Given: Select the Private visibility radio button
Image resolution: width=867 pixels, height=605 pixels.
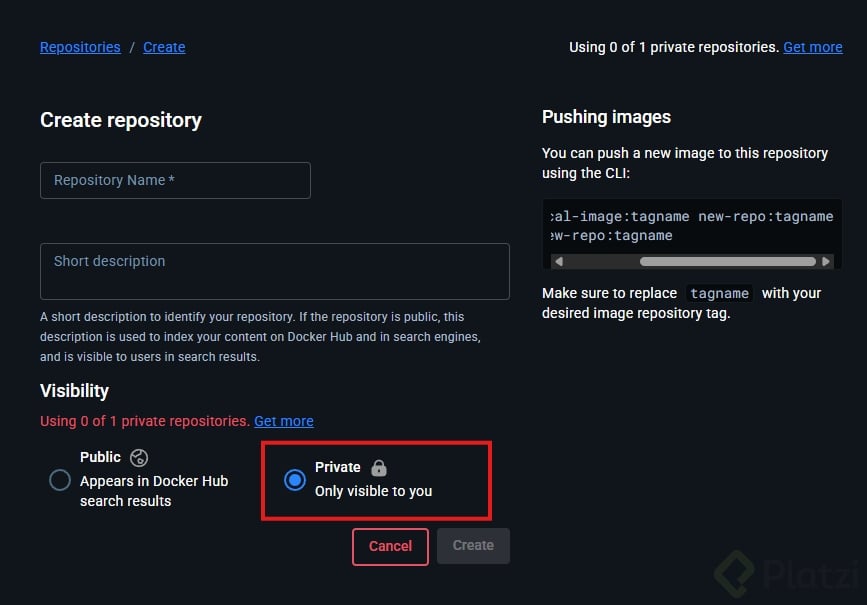Looking at the screenshot, I should 294,480.
